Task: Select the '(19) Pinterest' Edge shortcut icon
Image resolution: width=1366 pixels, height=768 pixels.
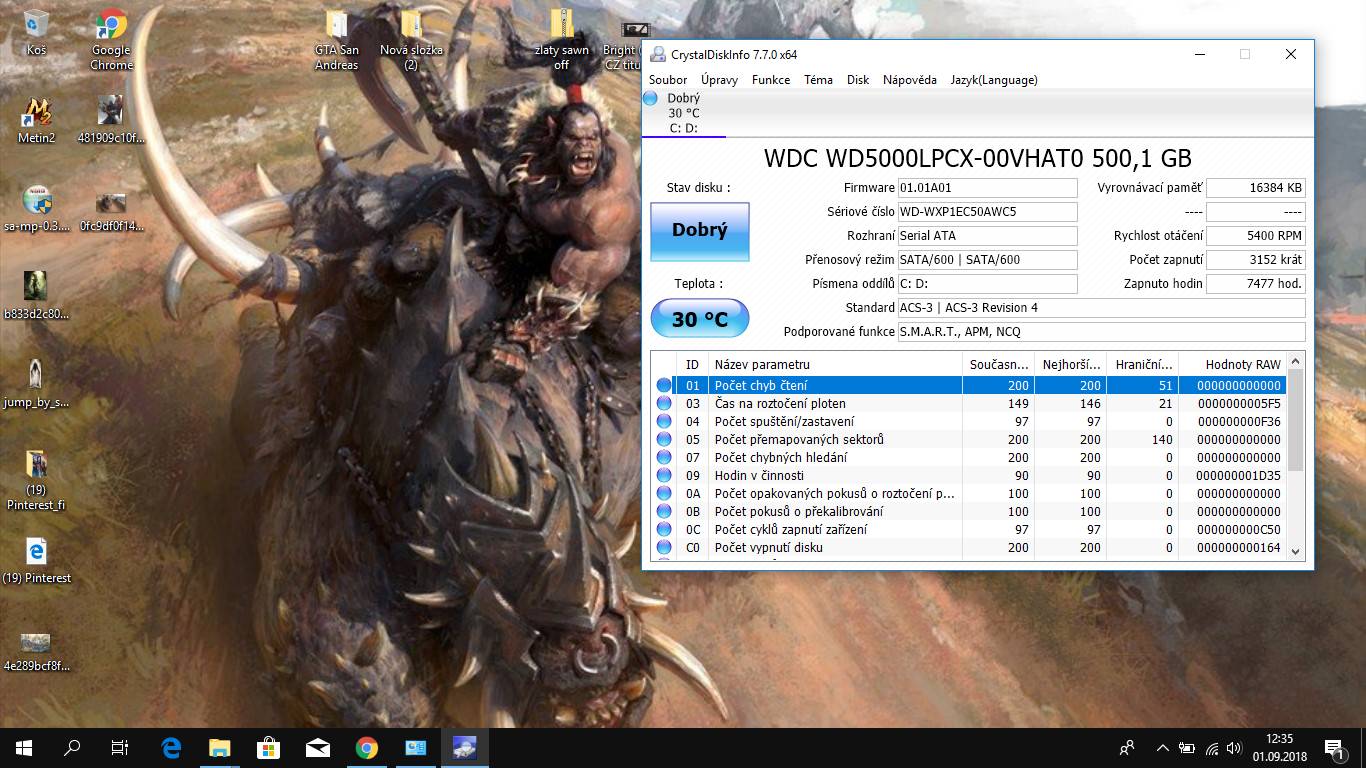Action: tap(36, 561)
